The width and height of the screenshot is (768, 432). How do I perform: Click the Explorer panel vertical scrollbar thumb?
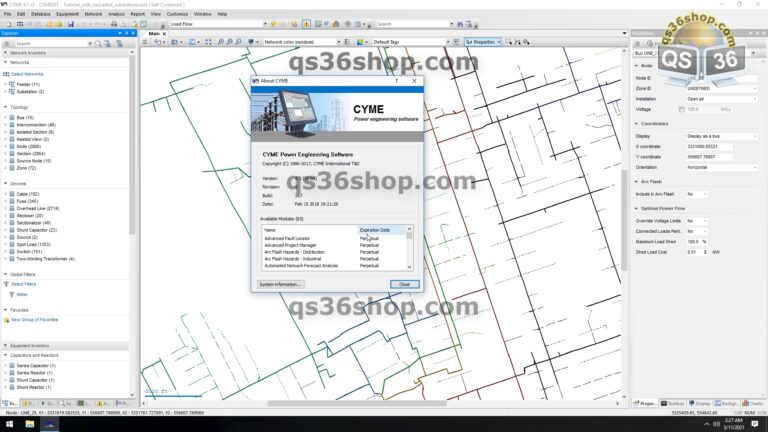point(132,144)
